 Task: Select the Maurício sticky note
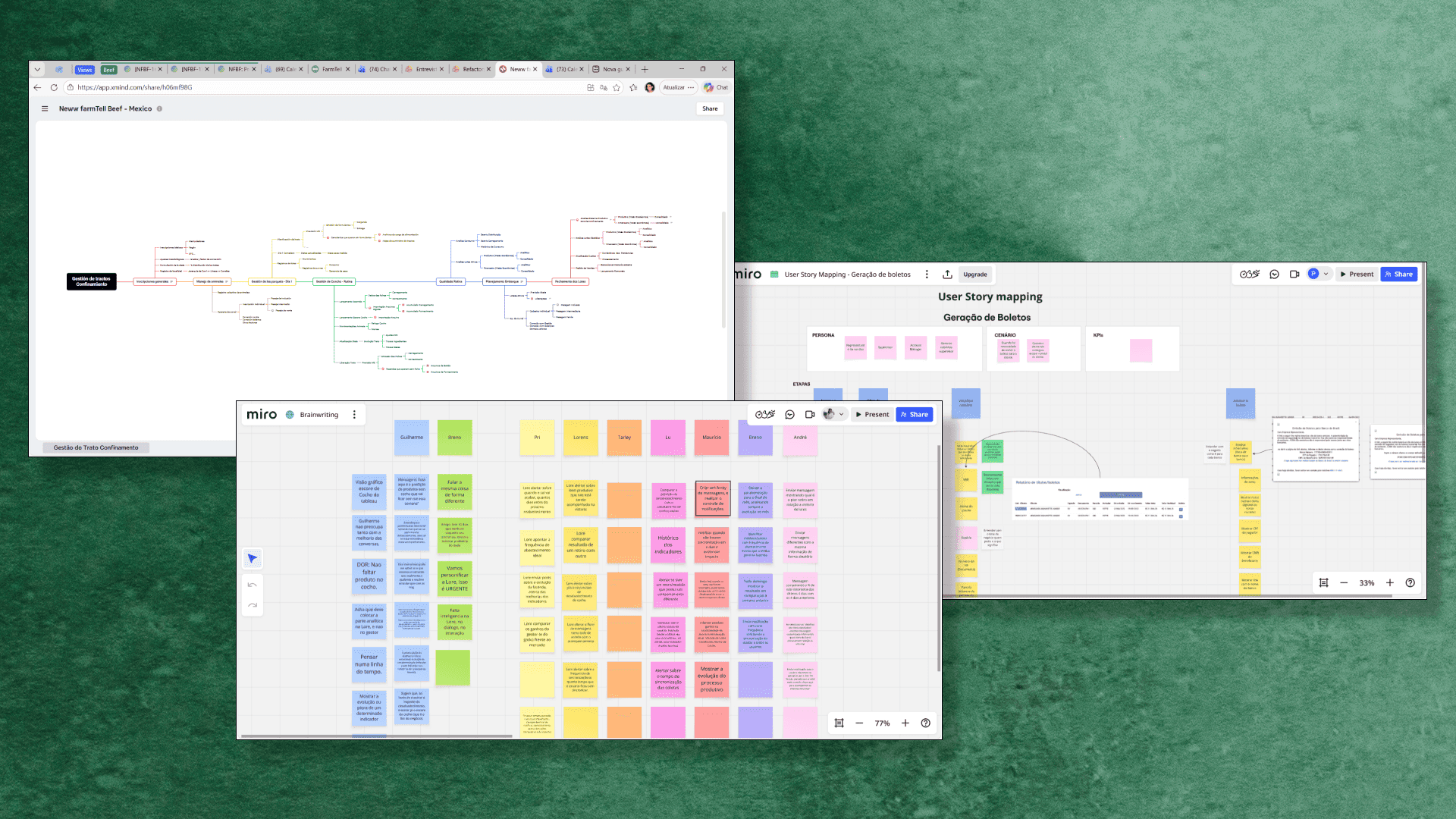(x=711, y=438)
